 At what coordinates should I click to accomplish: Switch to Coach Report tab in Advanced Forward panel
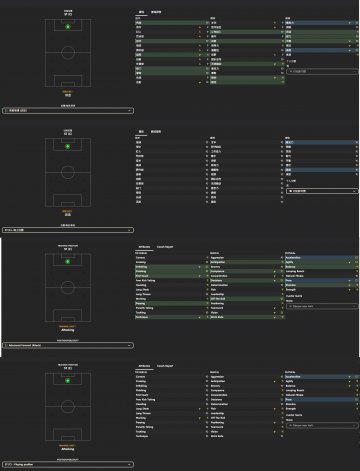tap(165, 247)
